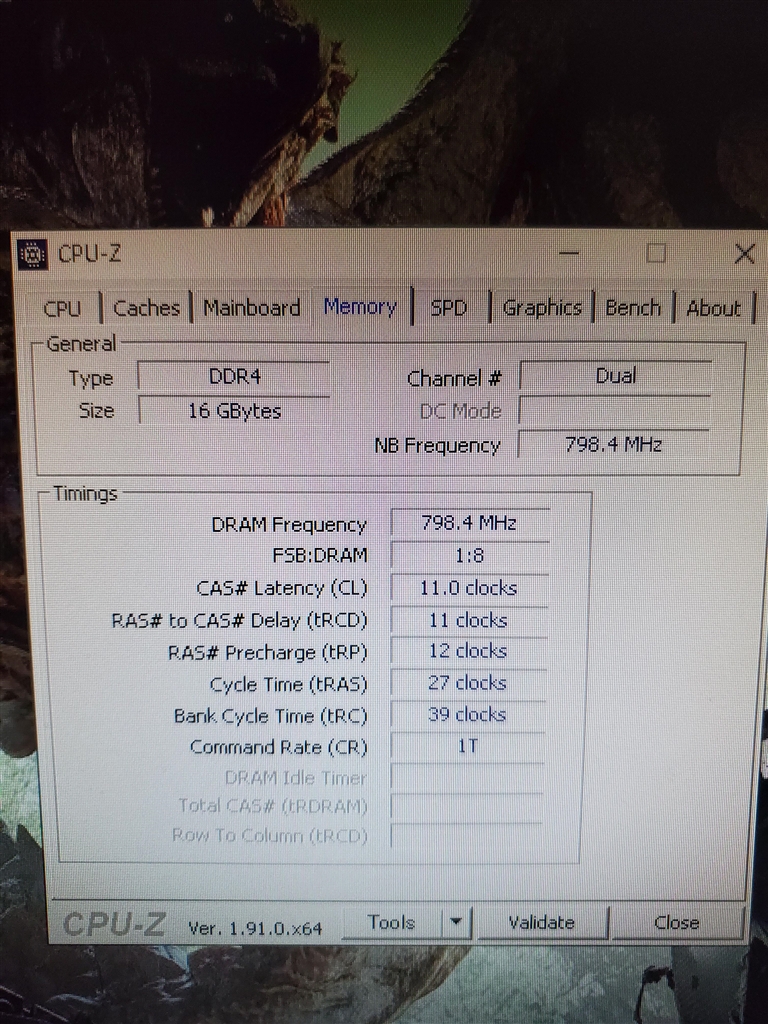Click the Command Rate 1T value
Screen dimensions: 768x1024
tap(468, 746)
